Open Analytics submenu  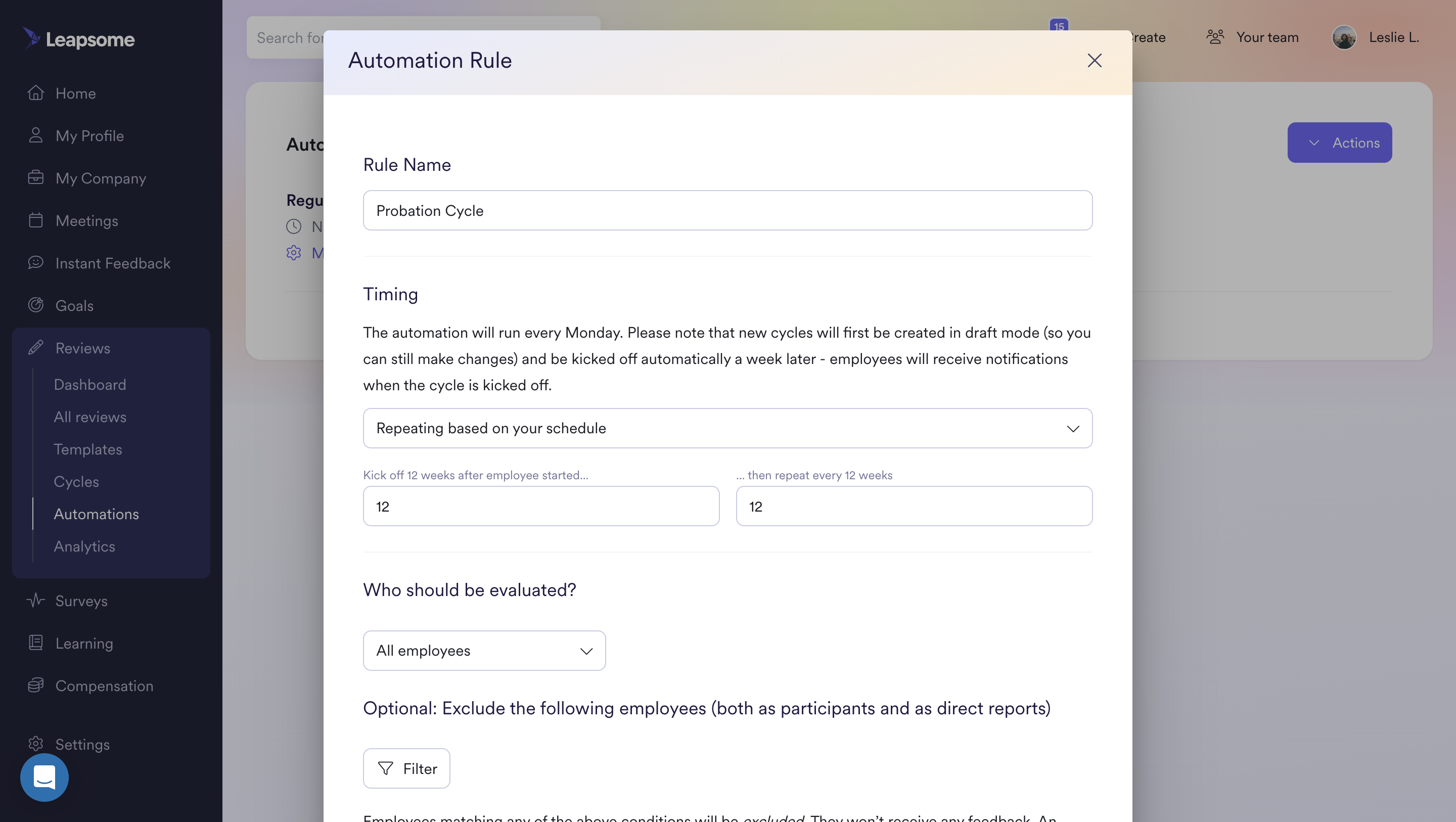[x=84, y=546]
